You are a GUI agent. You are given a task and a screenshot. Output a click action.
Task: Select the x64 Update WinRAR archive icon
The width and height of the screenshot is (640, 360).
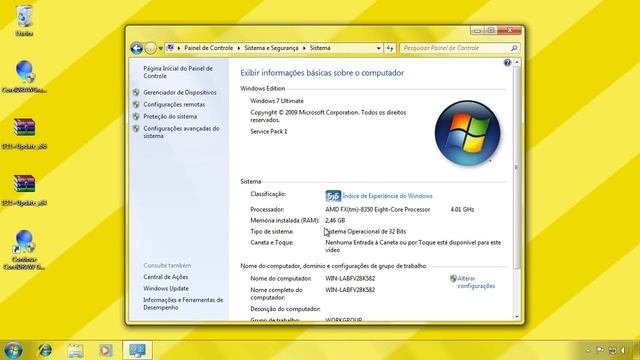tap(24, 190)
